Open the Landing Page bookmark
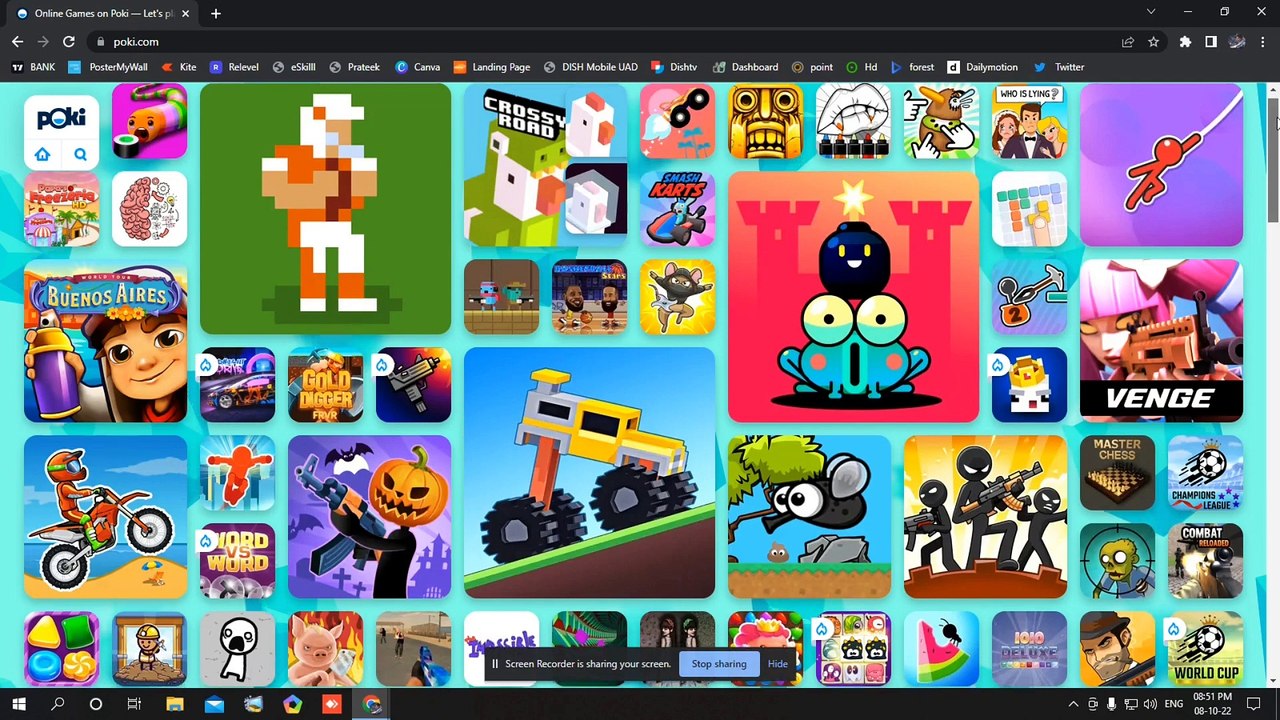The width and height of the screenshot is (1280, 720). (x=491, y=67)
